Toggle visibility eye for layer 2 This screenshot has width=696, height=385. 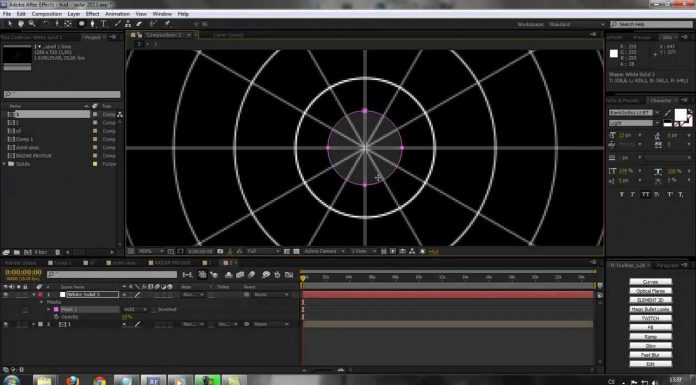tap(6, 325)
